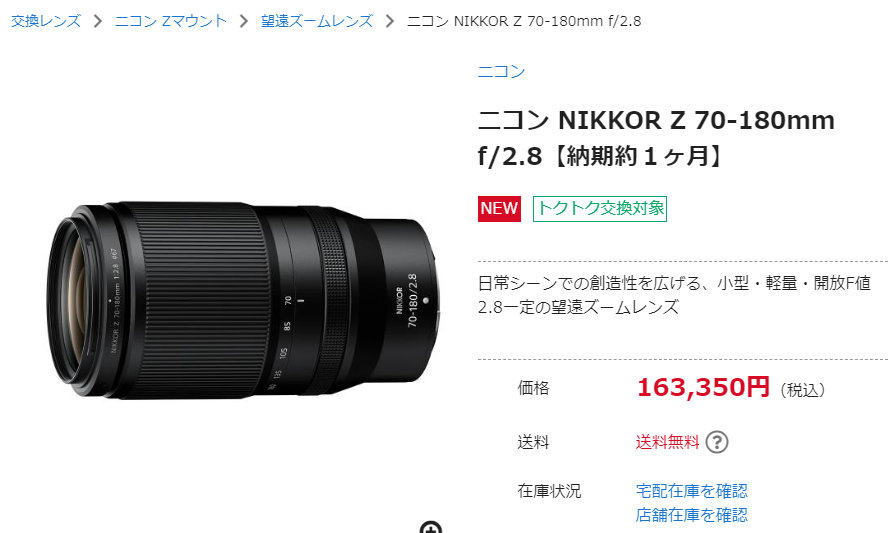The height and width of the screenshot is (533, 896).
Task: Go to ニコン Zマウント category breadcrumb
Action: (171, 22)
